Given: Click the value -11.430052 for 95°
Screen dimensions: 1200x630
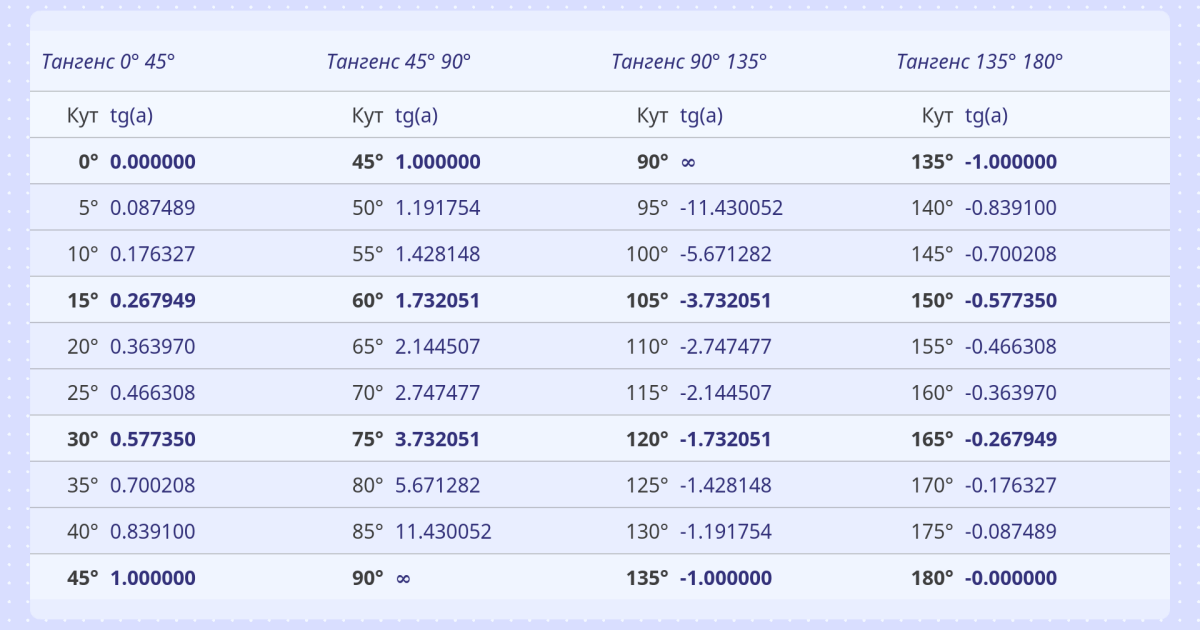Looking at the screenshot, I should point(731,208).
